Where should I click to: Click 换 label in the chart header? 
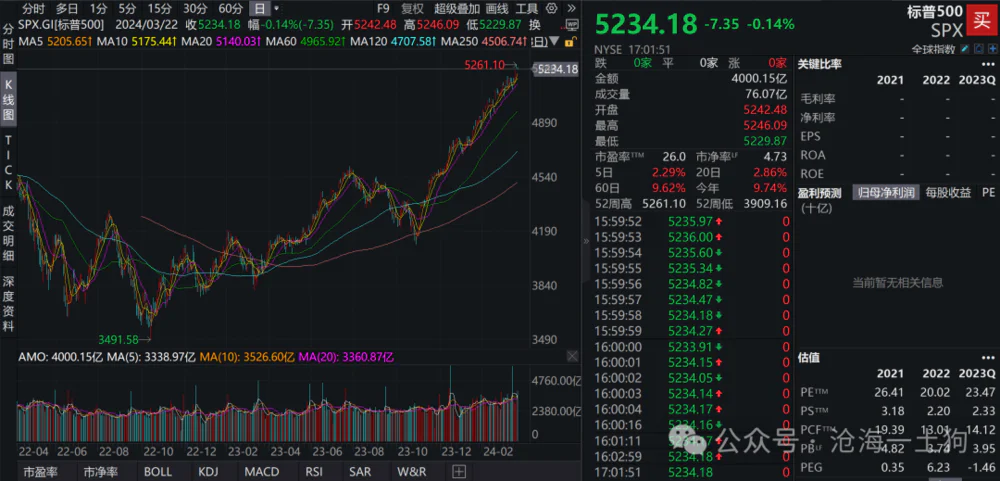click(536, 26)
